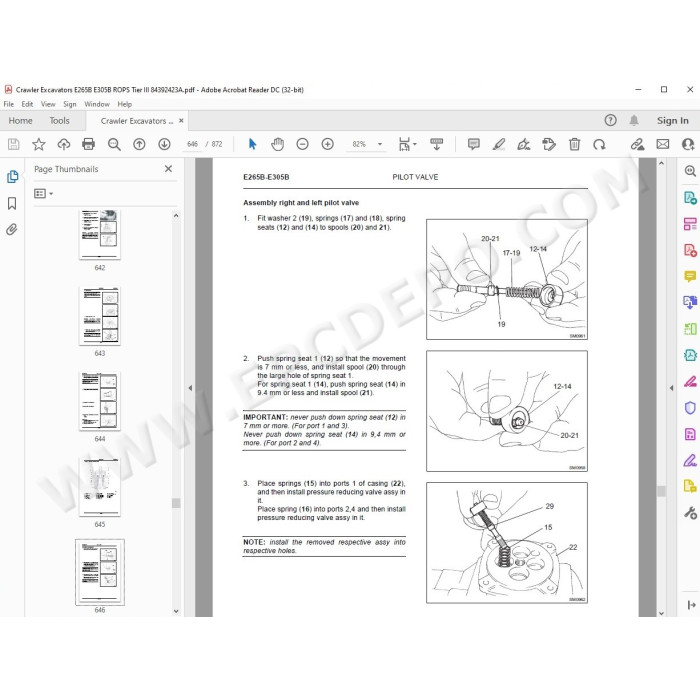This screenshot has height=700, width=700.
Task: Select page 645 thumbnail
Action: pyautogui.click(x=100, y=487)
